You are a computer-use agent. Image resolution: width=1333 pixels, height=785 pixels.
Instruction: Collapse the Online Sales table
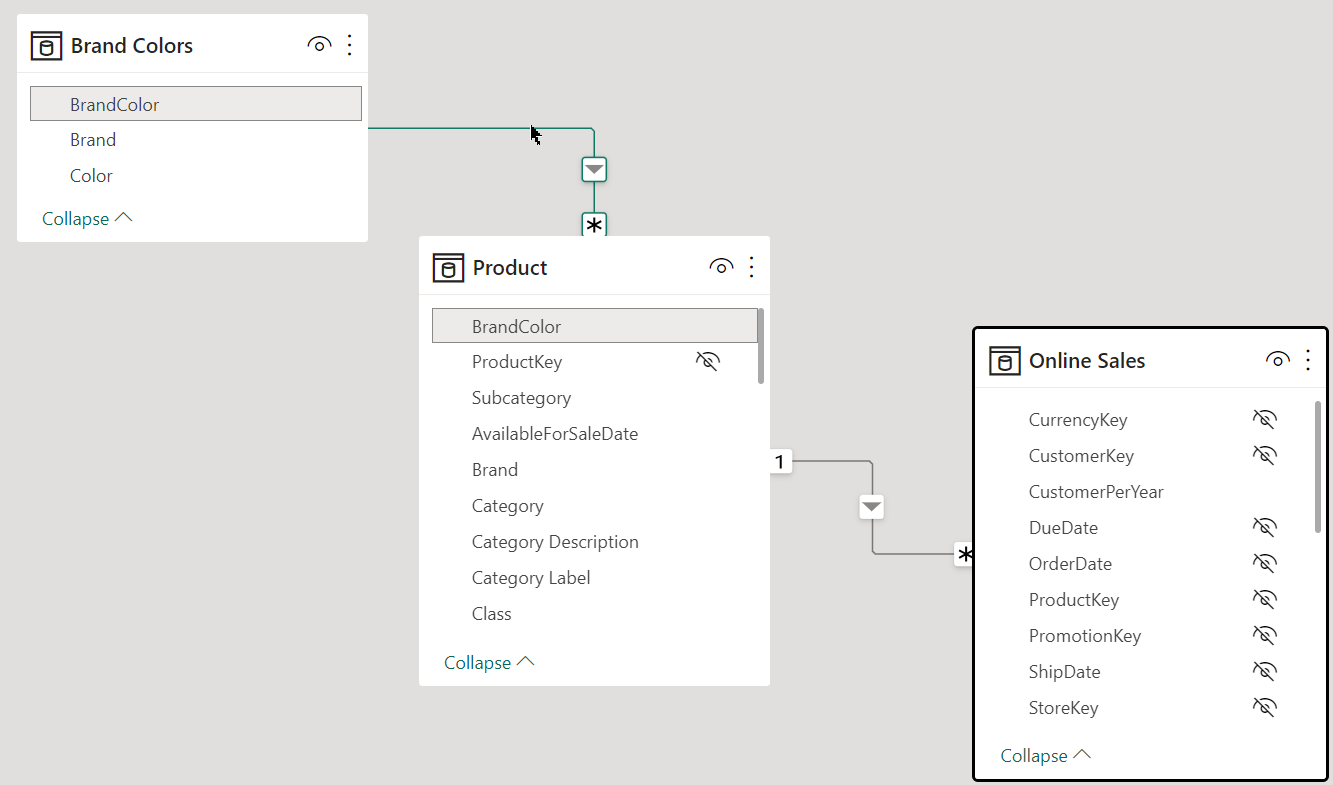1045,755
